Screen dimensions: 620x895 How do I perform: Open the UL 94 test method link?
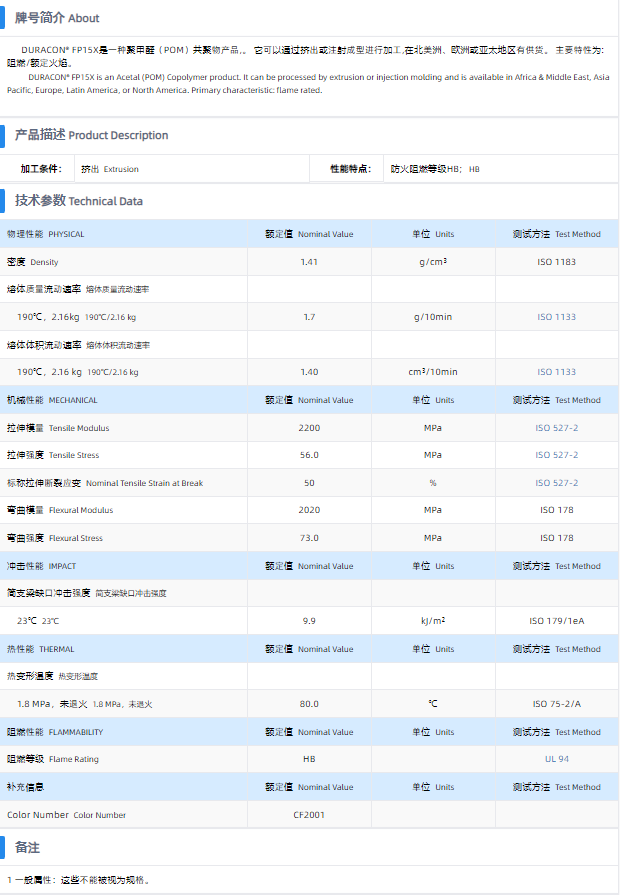[x=556, y=759]
